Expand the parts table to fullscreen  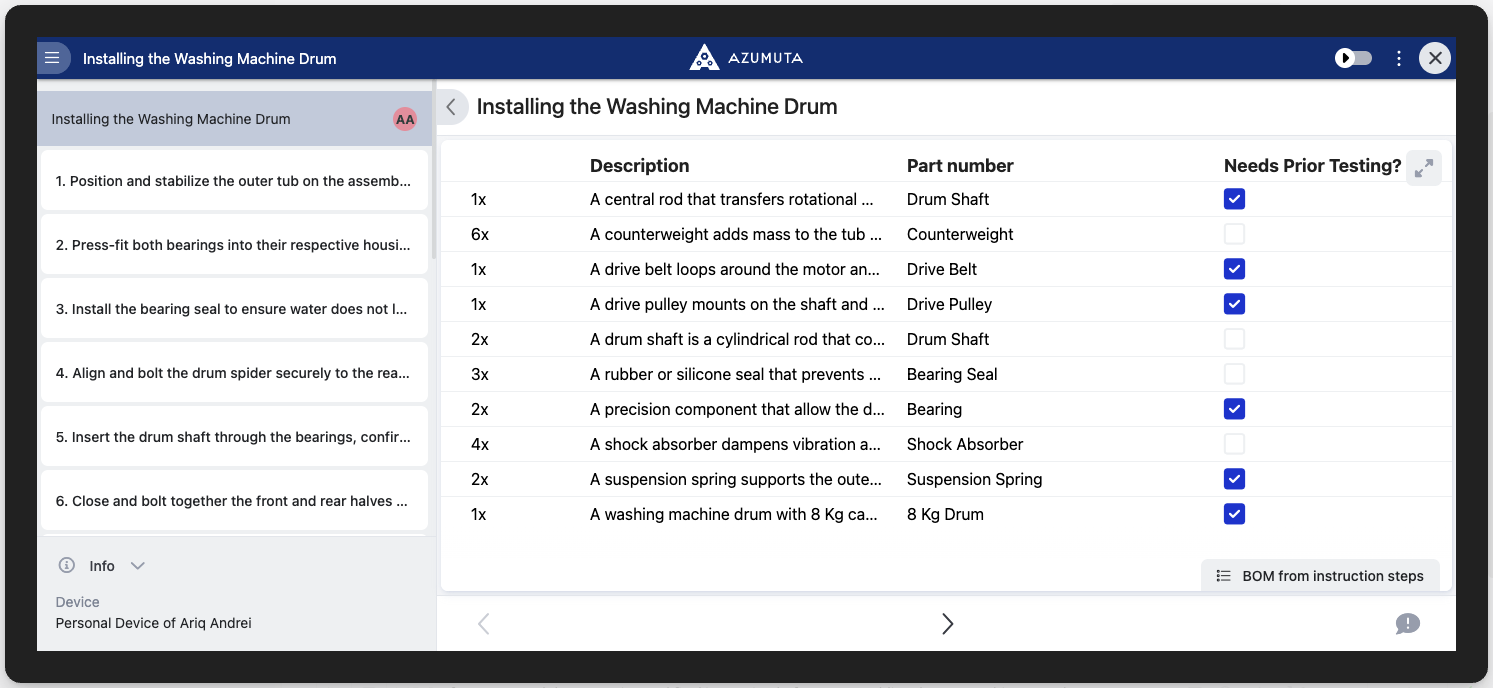pyautogui.click(x=1424, y=168)
